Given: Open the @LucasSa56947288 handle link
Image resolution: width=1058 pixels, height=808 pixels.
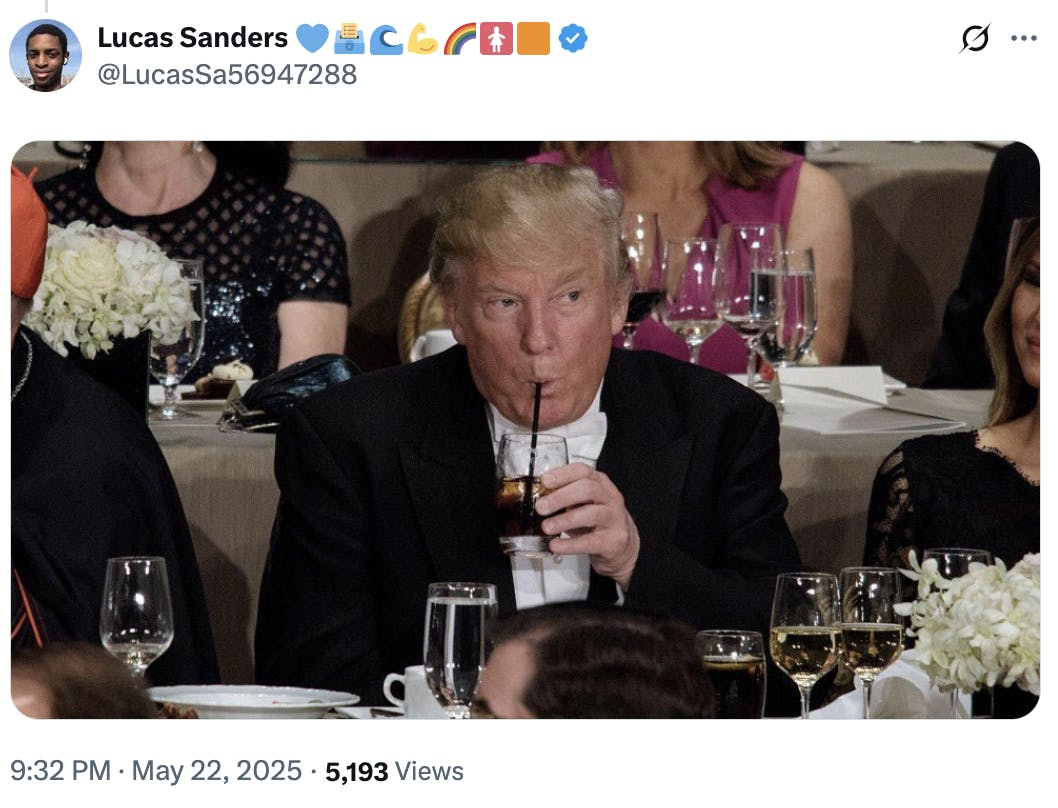Looking at the screenshot, I should coord(227,75).
